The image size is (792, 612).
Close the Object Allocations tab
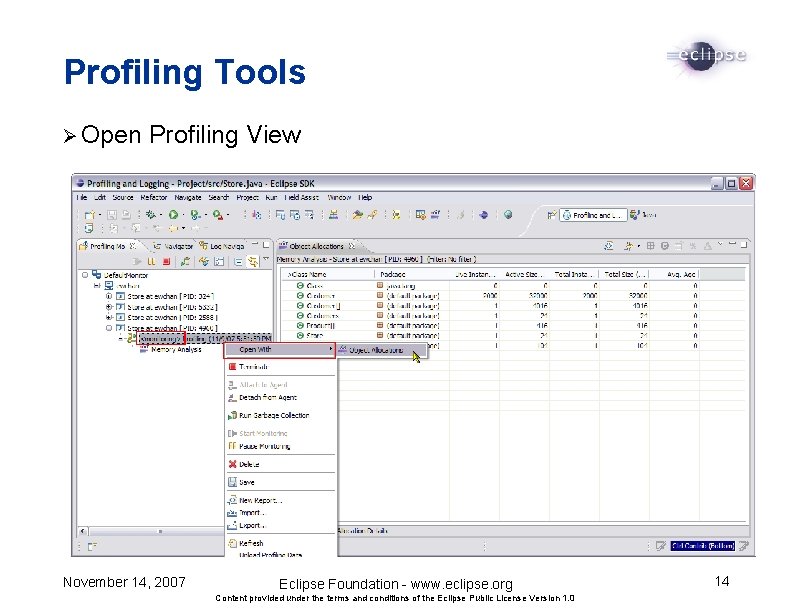352,246
